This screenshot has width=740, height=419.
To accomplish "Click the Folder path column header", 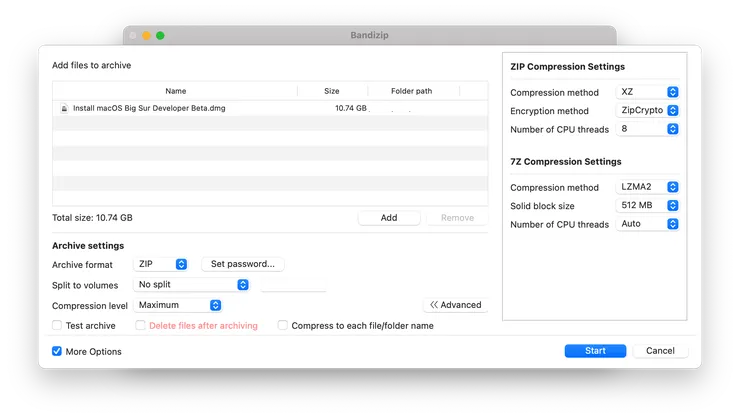I will pos(412,91).
